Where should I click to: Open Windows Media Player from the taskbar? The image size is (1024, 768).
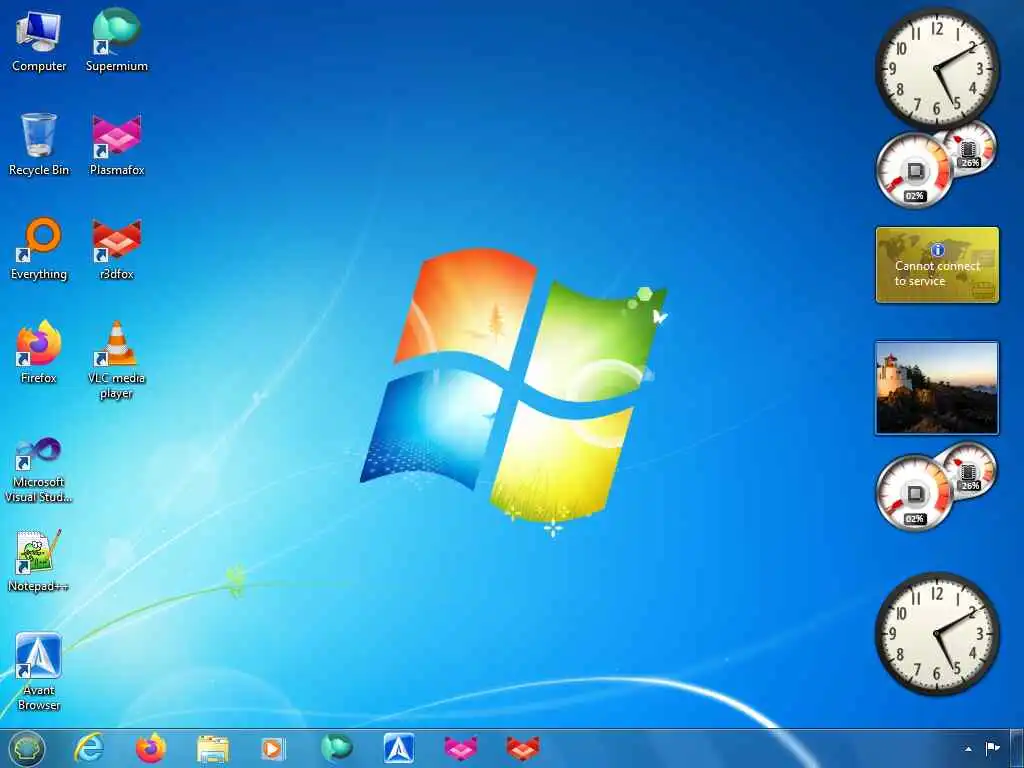coord(273,748)
